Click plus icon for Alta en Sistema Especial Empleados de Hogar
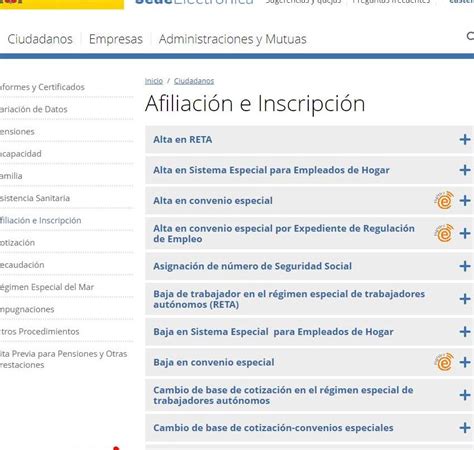The image size is (474, 450). 465,170
